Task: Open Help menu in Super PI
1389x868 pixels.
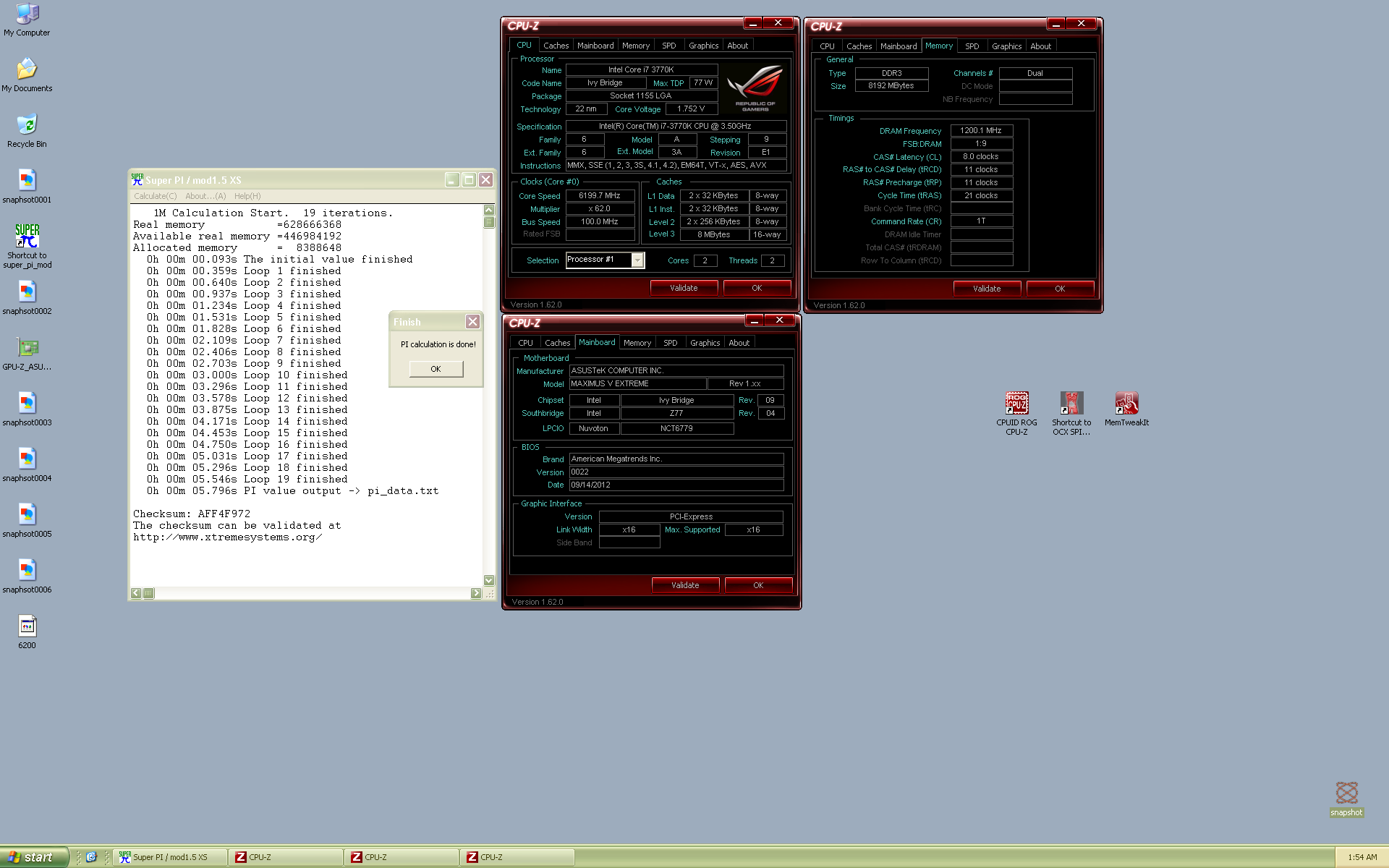Action: (x=247, y=196)
